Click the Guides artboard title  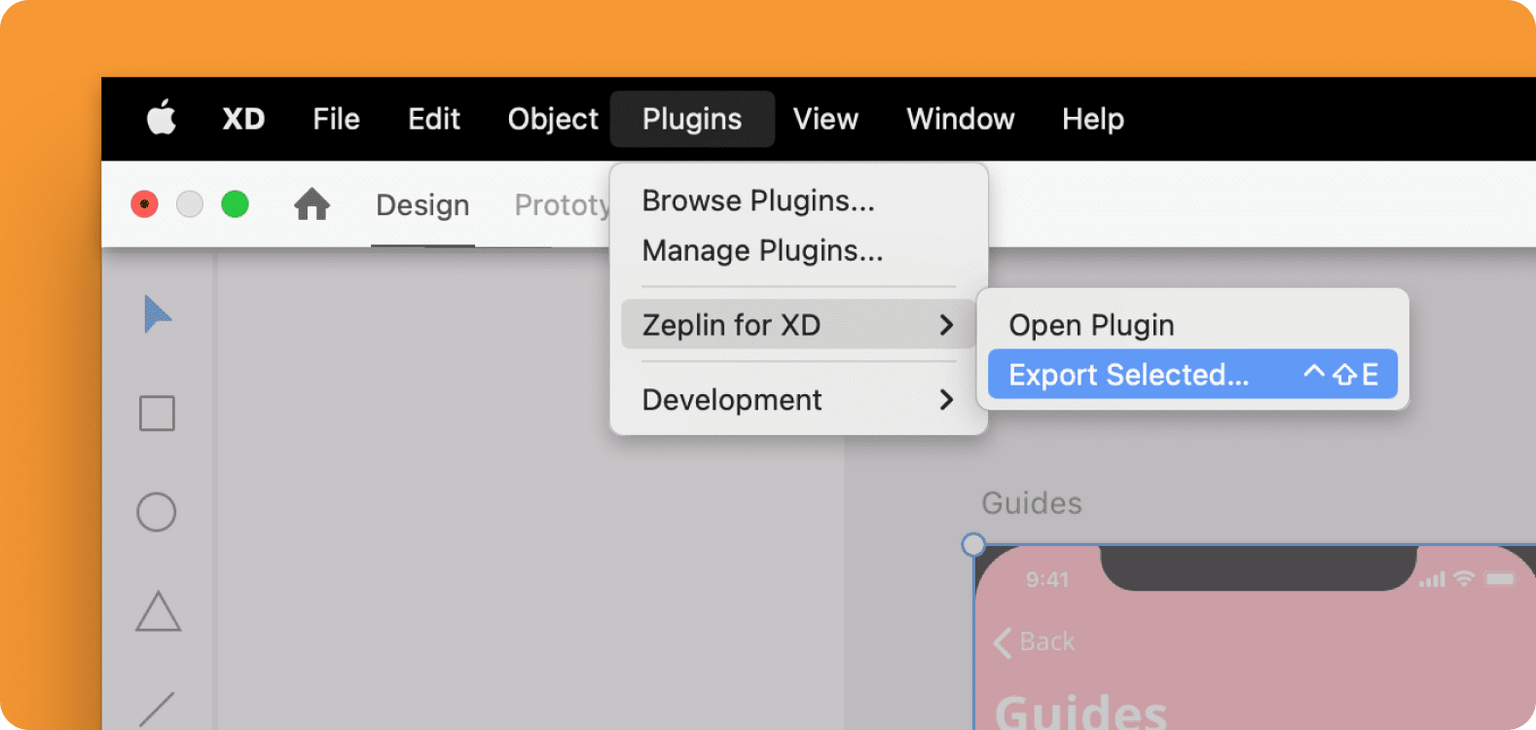[x=1031, y=503]
